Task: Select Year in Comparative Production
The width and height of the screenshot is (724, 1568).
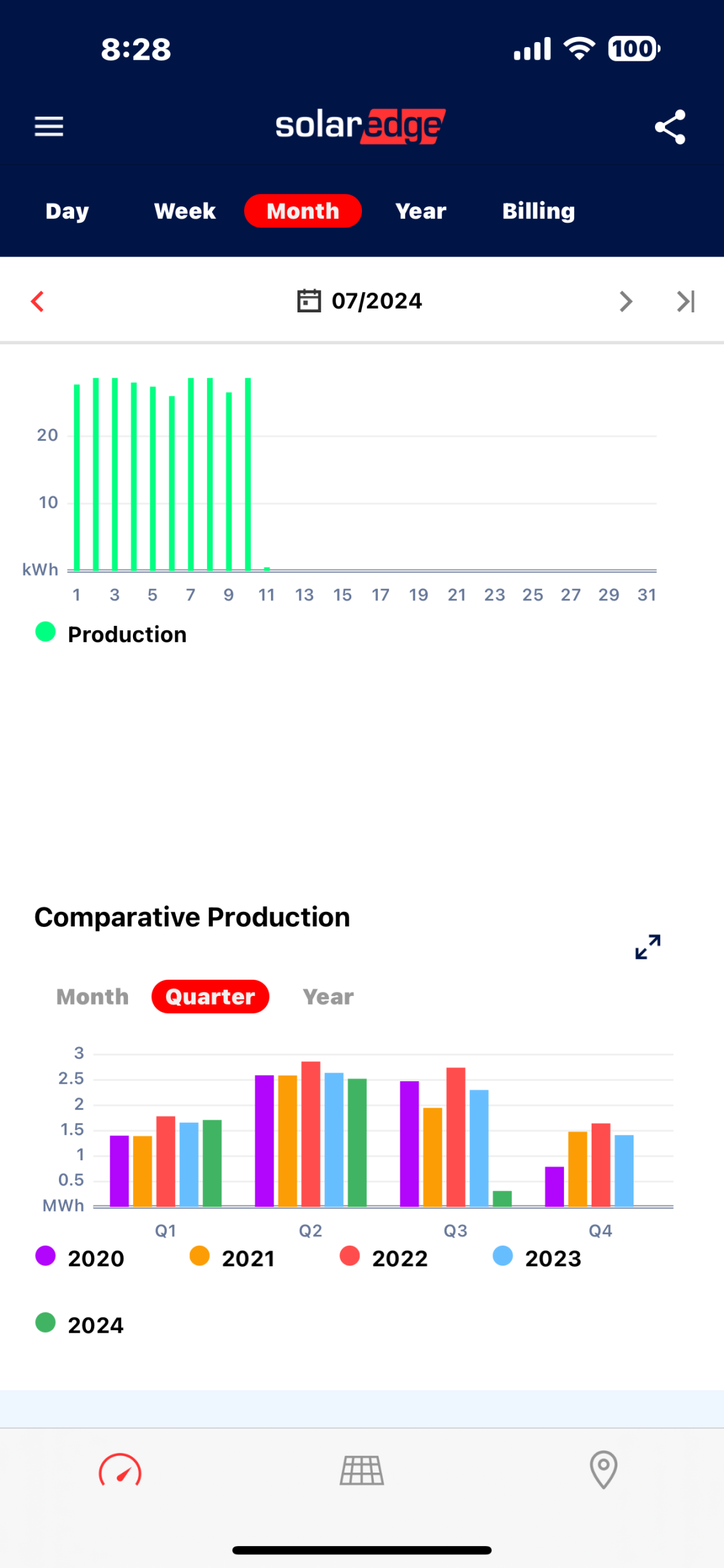Action: [x=328, y=997]
